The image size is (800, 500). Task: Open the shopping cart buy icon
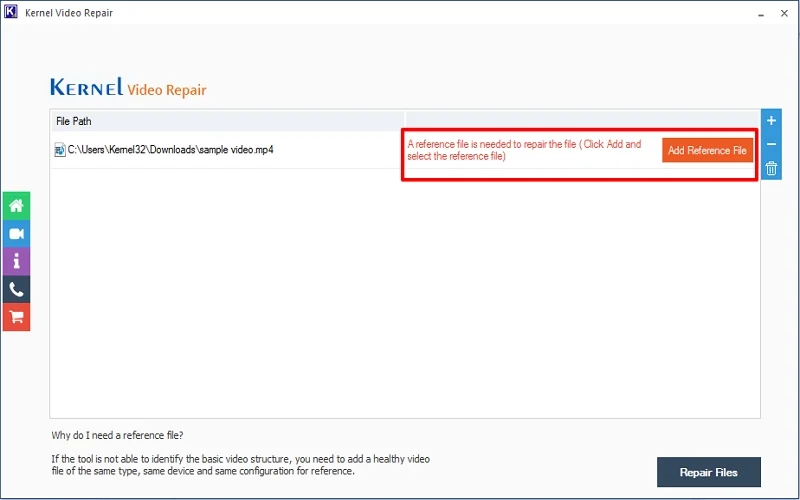(x=16, y=317)
